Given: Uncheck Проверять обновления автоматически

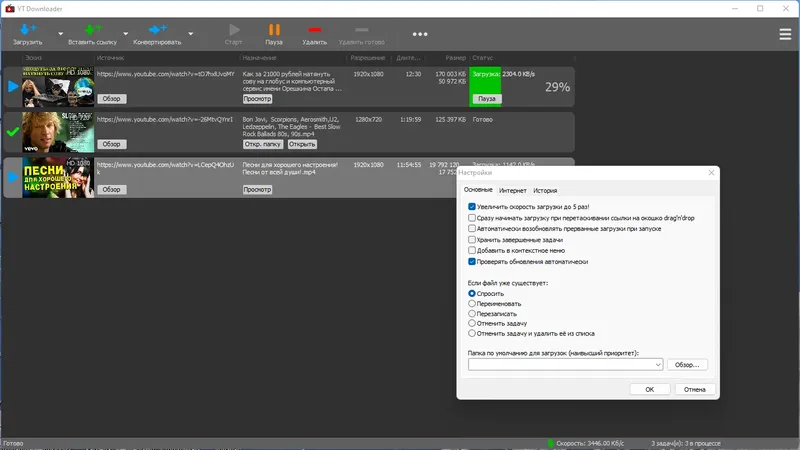Looking at the screenshot, I should coord(472,262).
